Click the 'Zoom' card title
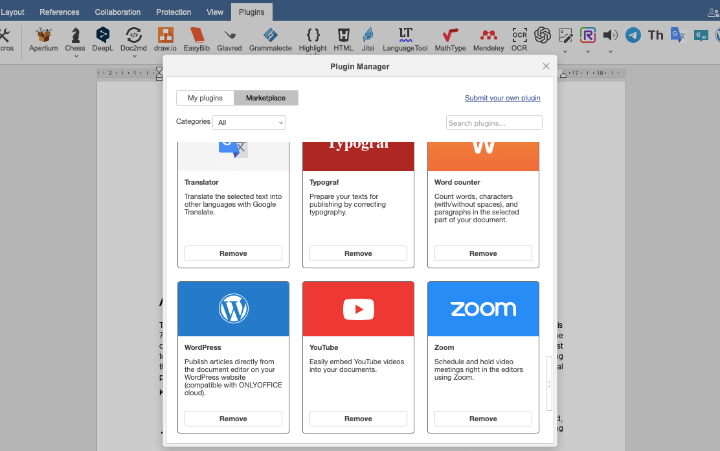 pyautogui.click(x=444, y=348)
